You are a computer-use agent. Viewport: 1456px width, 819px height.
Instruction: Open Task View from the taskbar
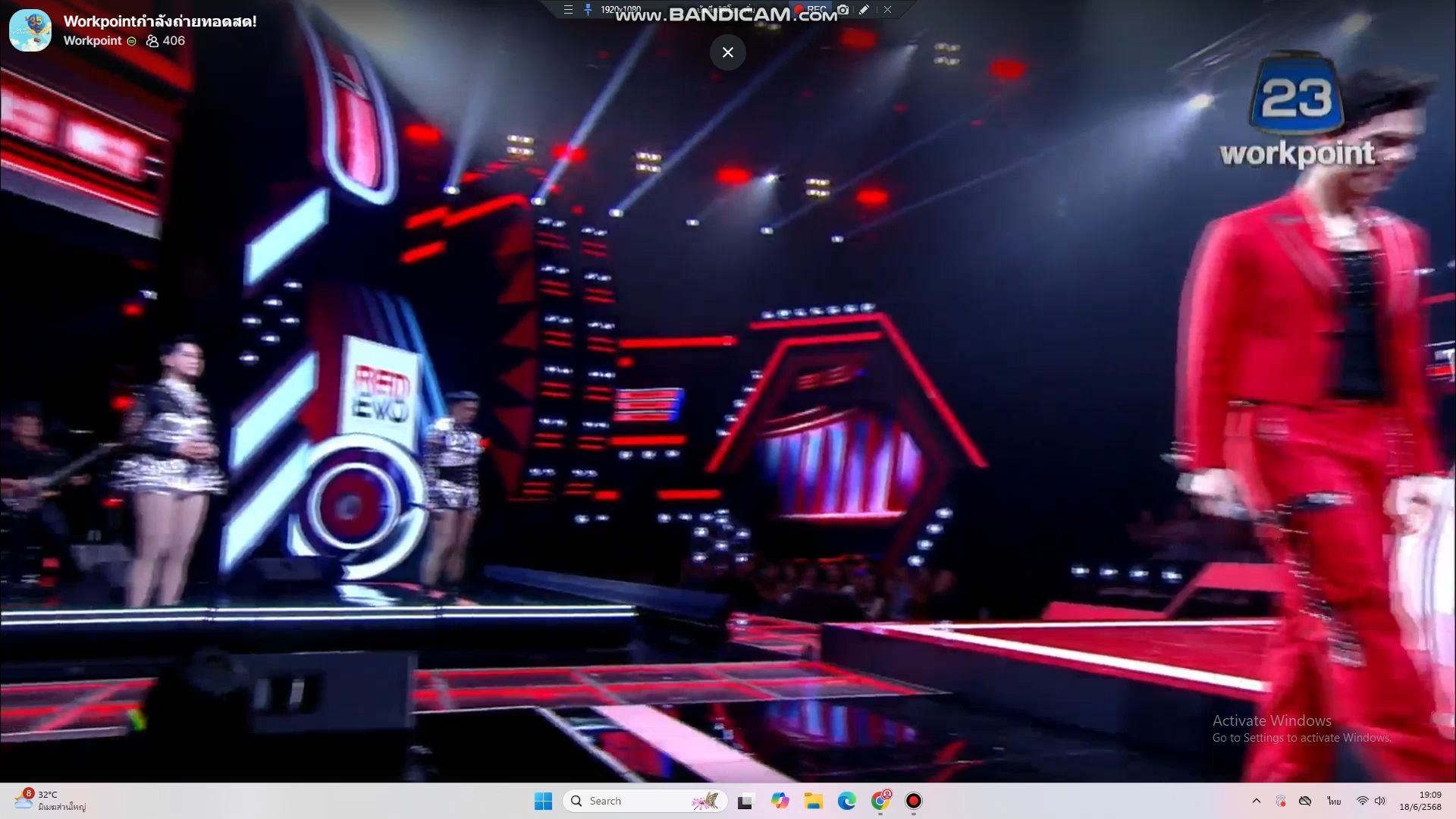point(745,801)
